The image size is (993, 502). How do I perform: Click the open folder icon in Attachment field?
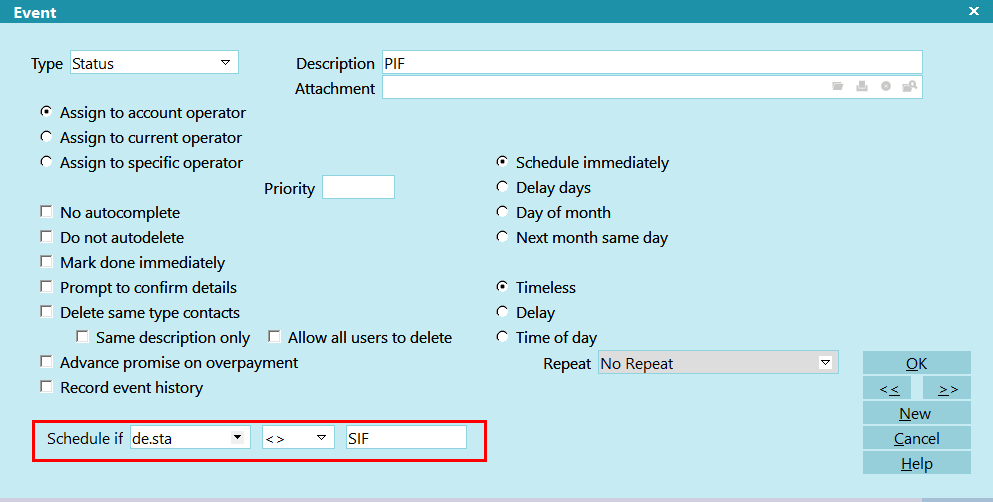point(837,87)
